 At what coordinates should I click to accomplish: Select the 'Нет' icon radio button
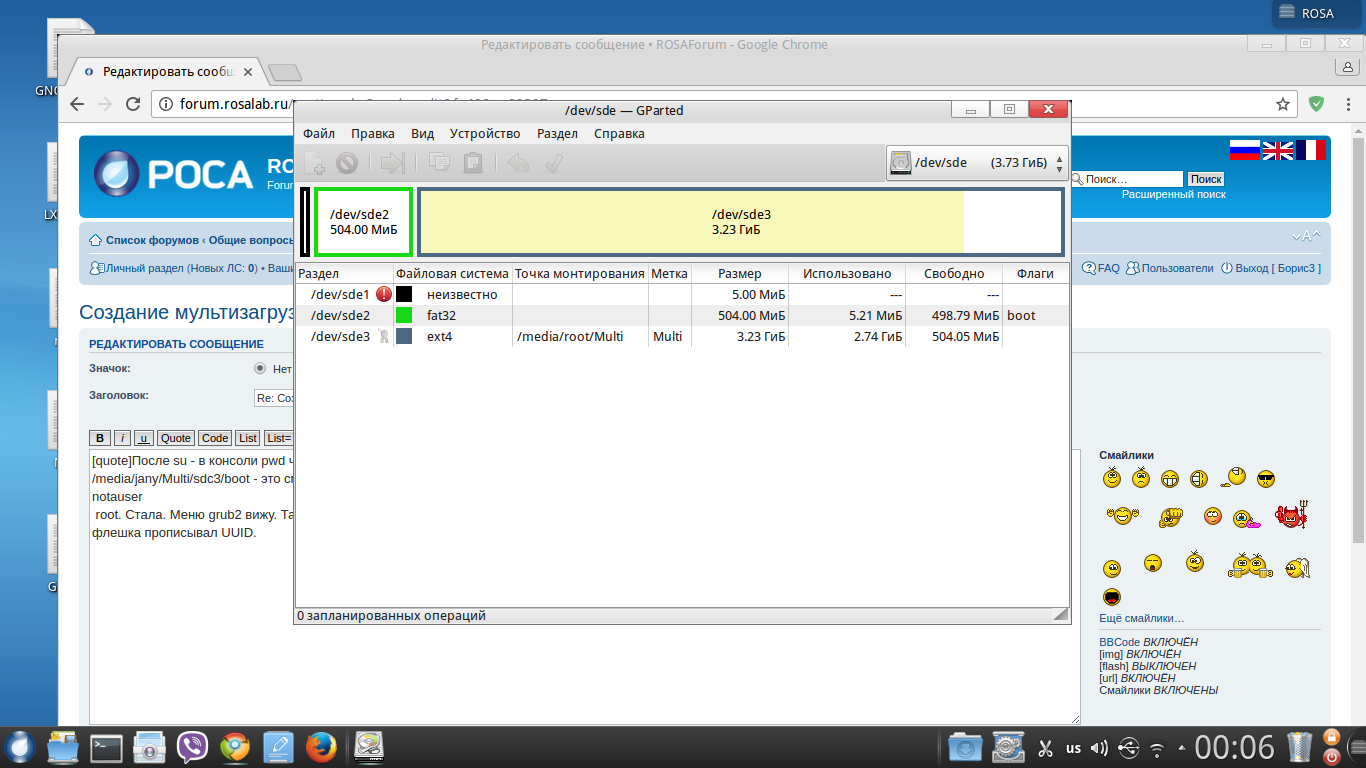click(x=260, y=368)
